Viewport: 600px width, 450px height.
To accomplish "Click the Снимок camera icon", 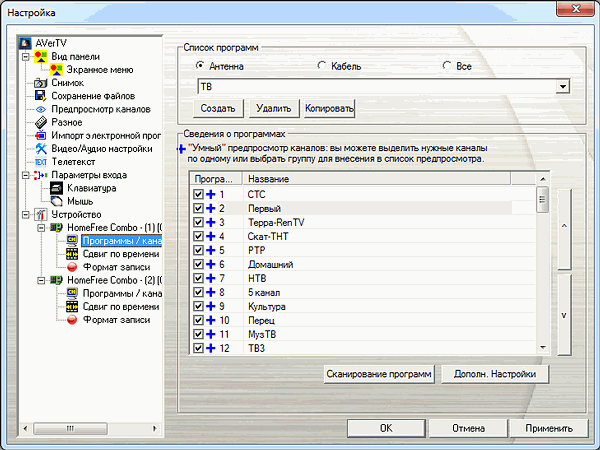I will click(41, 83).
